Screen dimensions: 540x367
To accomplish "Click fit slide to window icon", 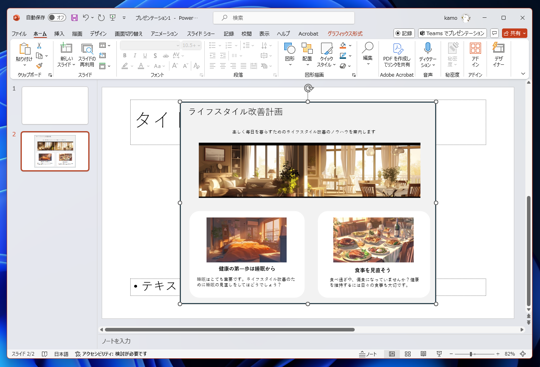I will pyautogui.click(x=523, y=354).
